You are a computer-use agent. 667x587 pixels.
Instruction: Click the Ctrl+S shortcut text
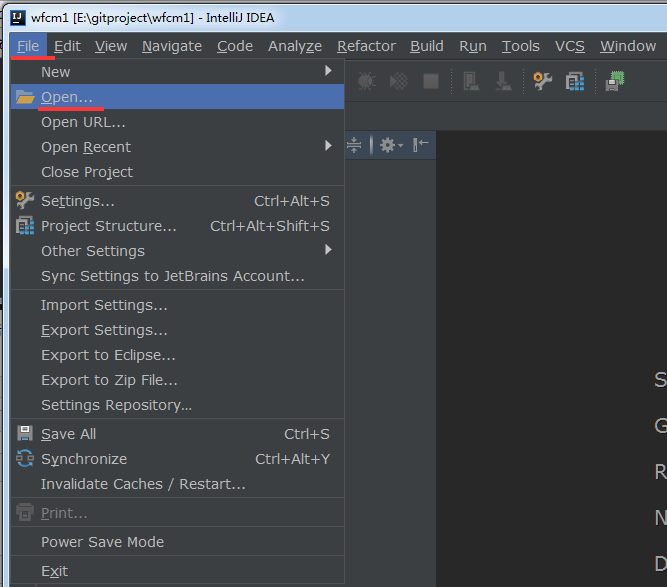click(x=307, y=434)
